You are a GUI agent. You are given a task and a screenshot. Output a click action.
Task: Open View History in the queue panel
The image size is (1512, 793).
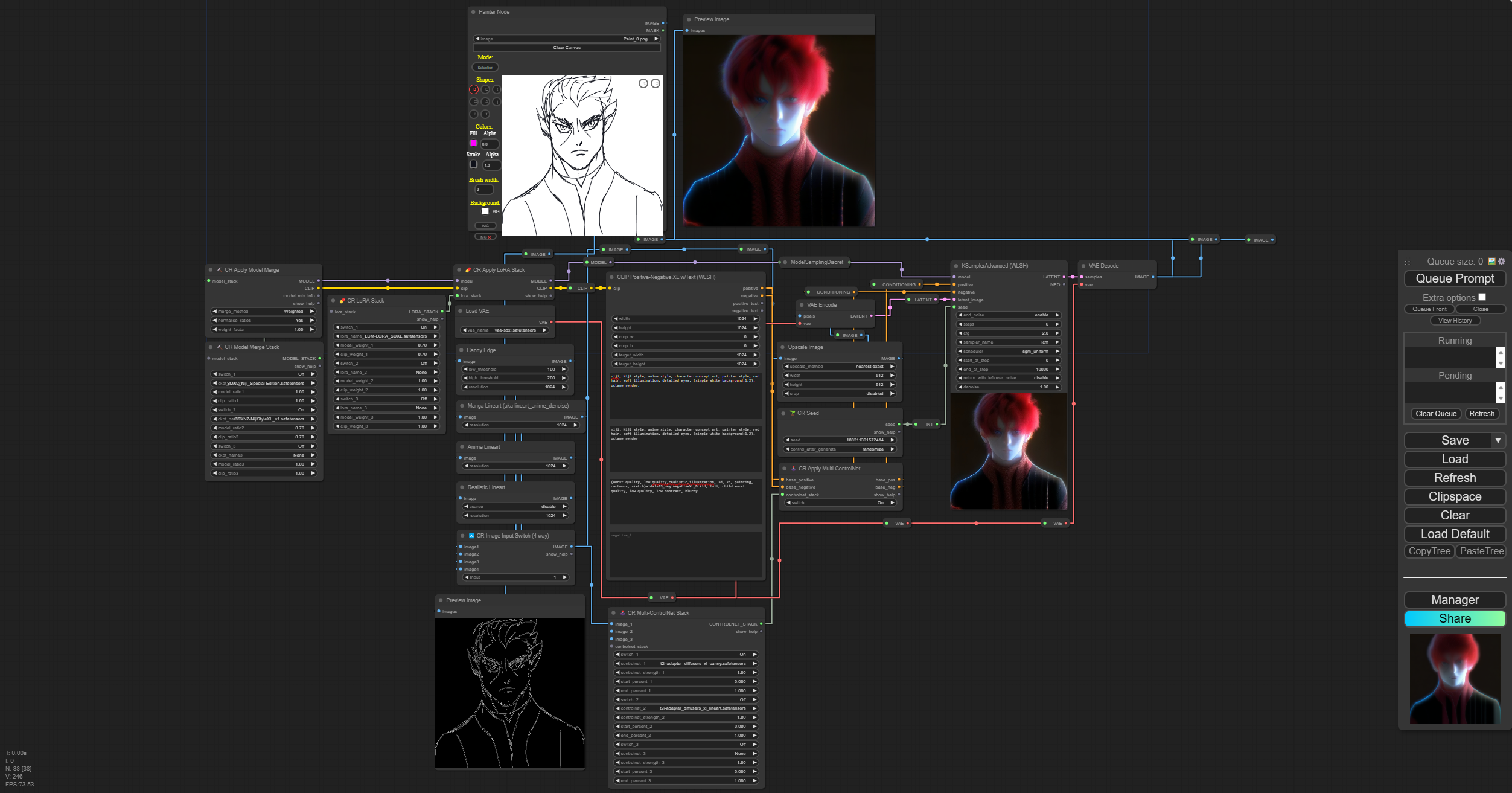click(x=1455, y=321)
